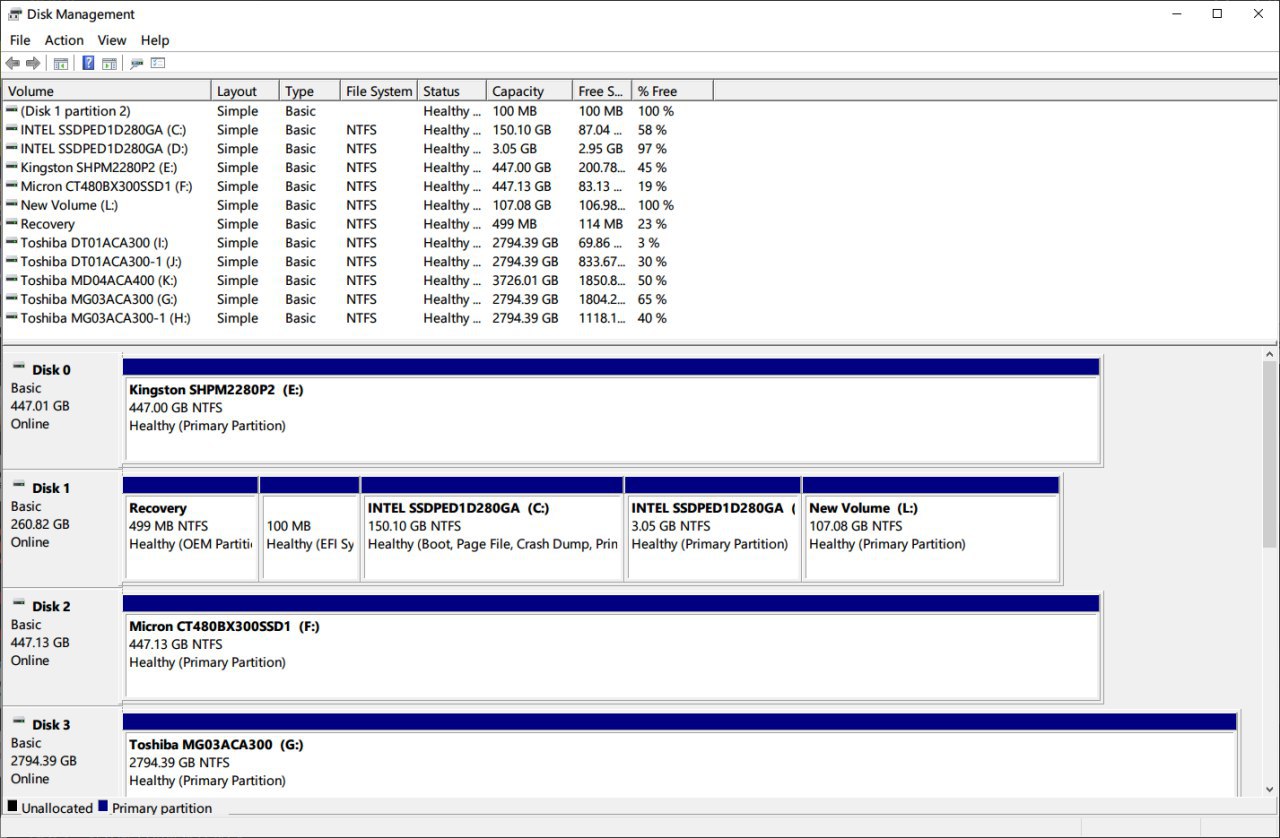Click the Disk 1 drive icon
This screenshot has height=838, width=1280.
18,486
